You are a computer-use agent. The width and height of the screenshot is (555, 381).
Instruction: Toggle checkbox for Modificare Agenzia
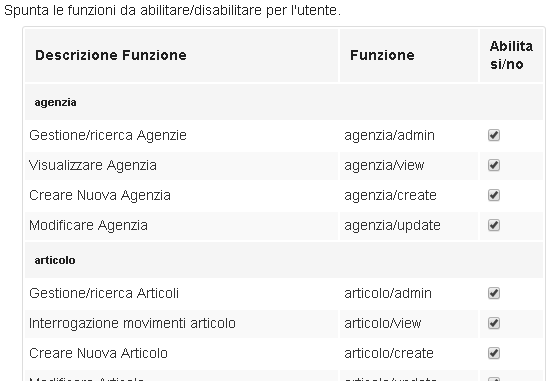click(x=494, y=225)
